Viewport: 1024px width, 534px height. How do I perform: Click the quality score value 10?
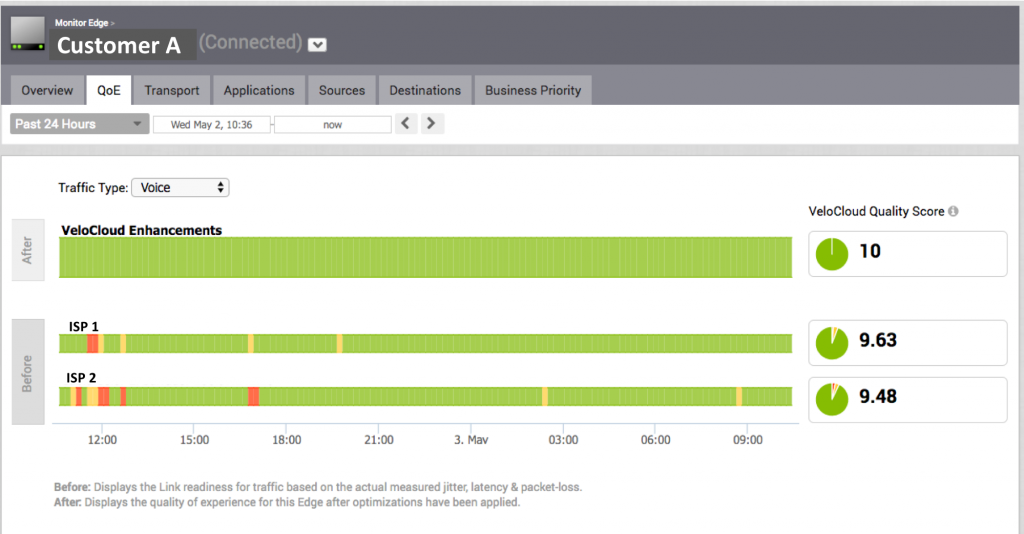point(870,251)
